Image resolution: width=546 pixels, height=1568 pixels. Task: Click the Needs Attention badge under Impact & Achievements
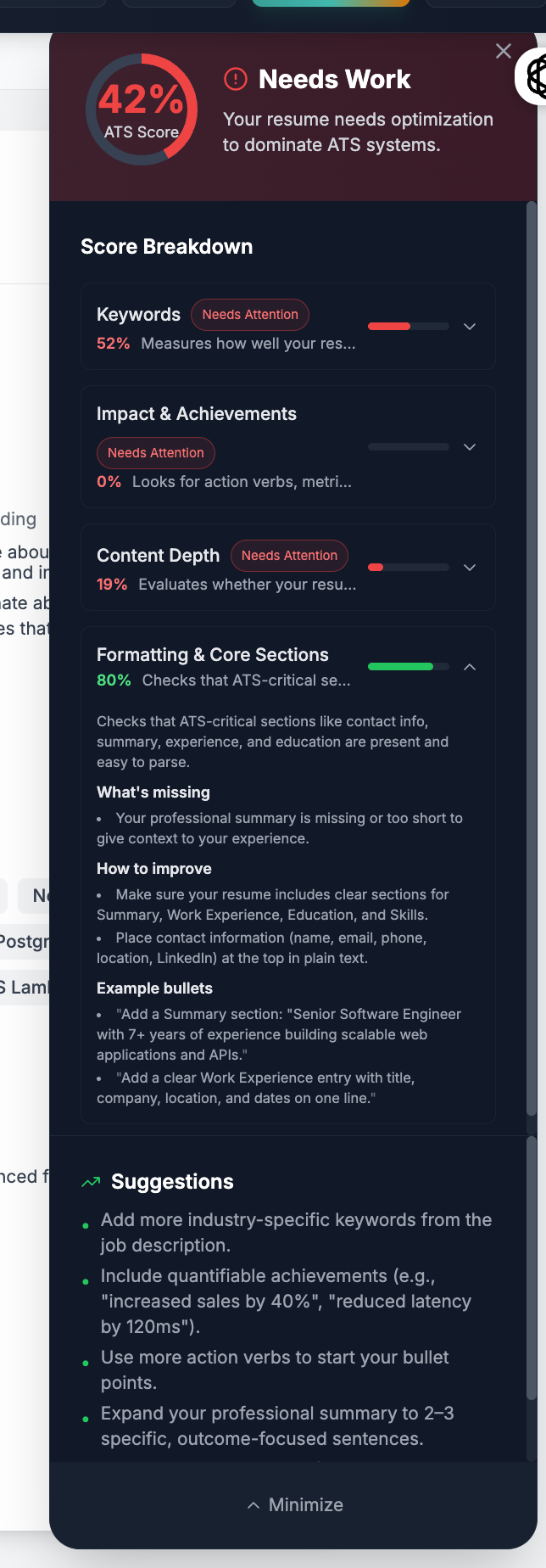pyautogui.click(x=155, y=453)
